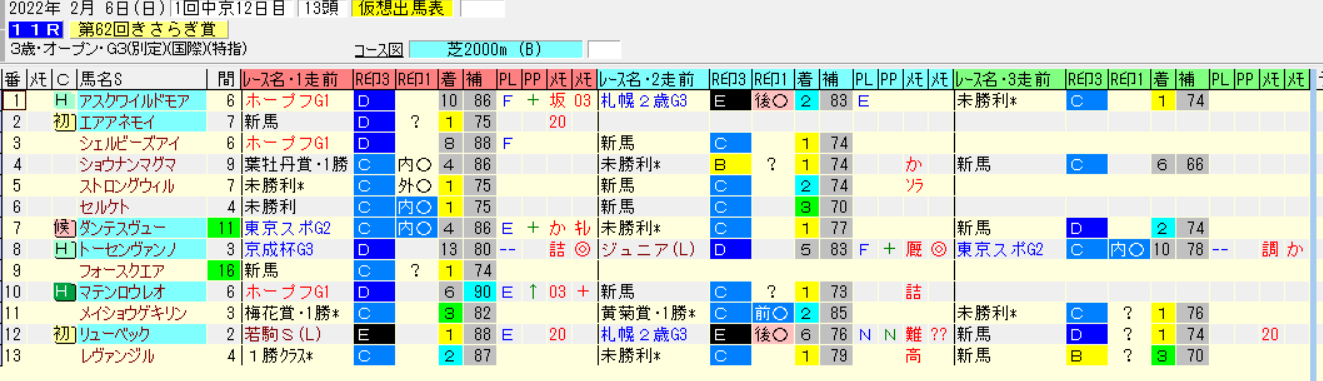Select horse シェルビーズアイ
The height and width of the screenshot is (381, 1323).
point(131,143)
